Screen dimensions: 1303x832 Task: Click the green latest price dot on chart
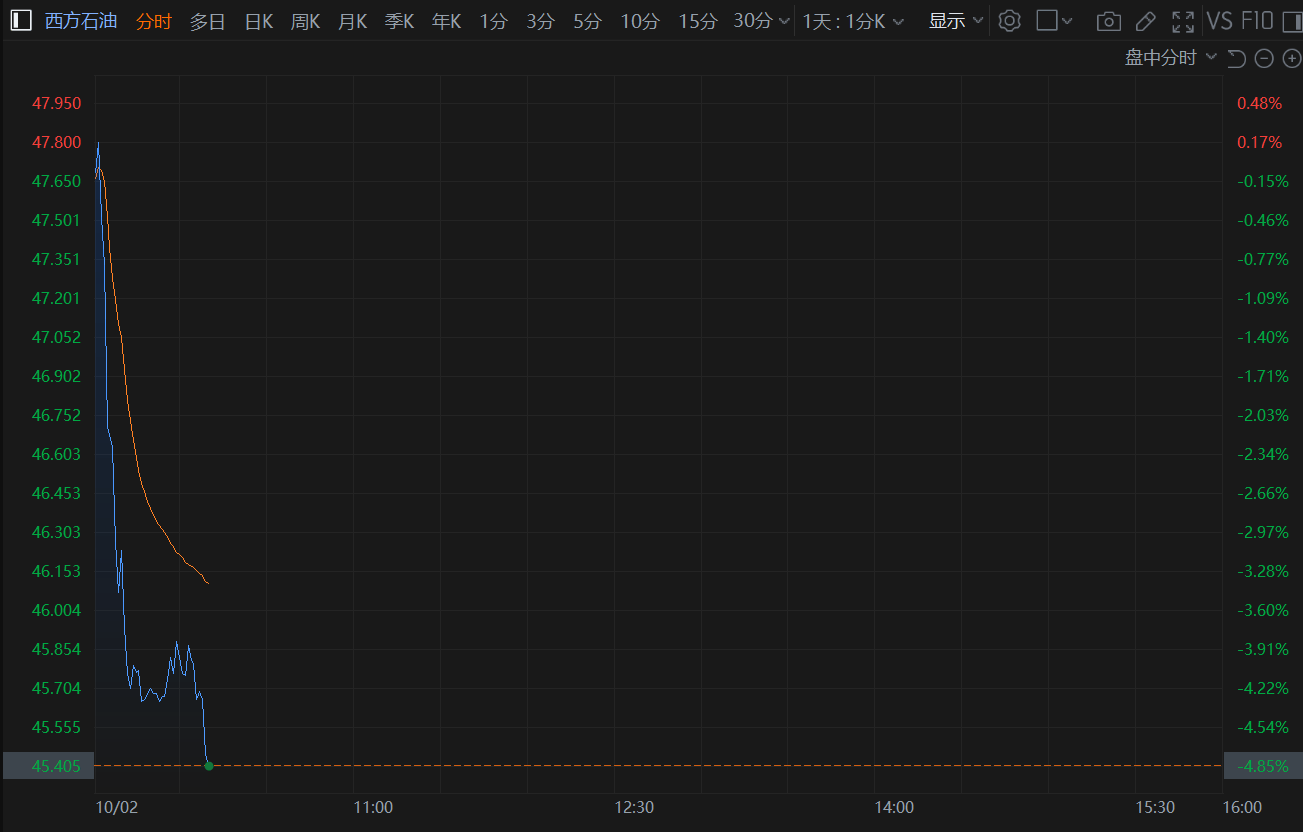(209, 766)
